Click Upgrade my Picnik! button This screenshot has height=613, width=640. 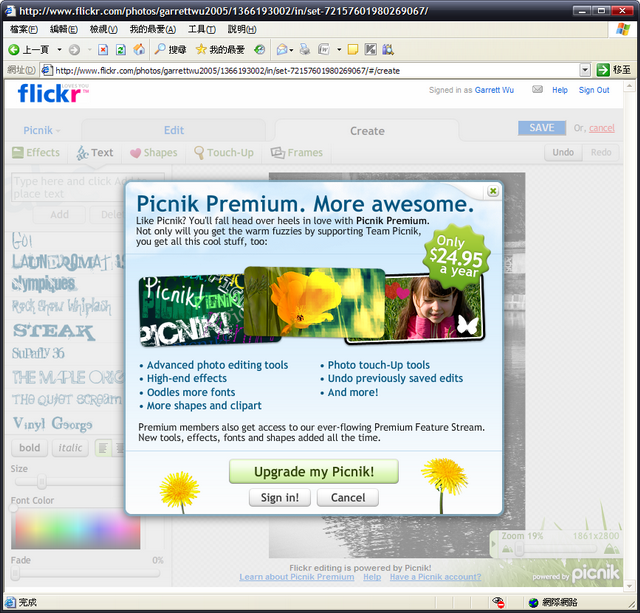click(x=313, y=471)
